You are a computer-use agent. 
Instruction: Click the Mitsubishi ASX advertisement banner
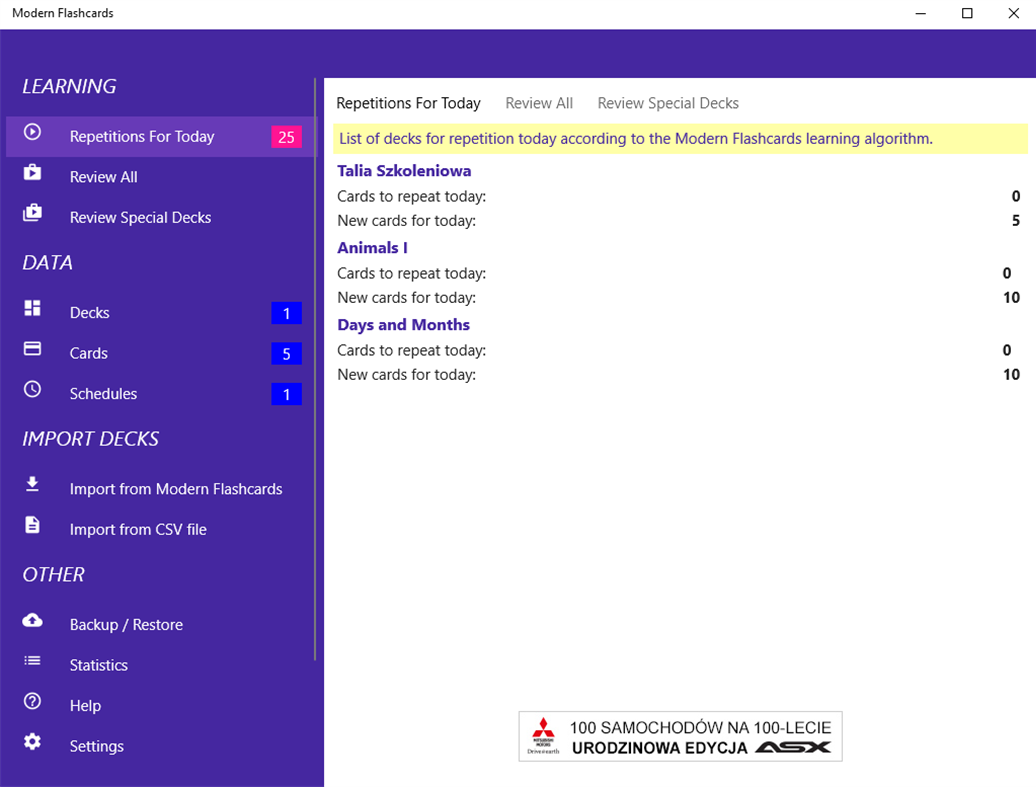point(680,735)
